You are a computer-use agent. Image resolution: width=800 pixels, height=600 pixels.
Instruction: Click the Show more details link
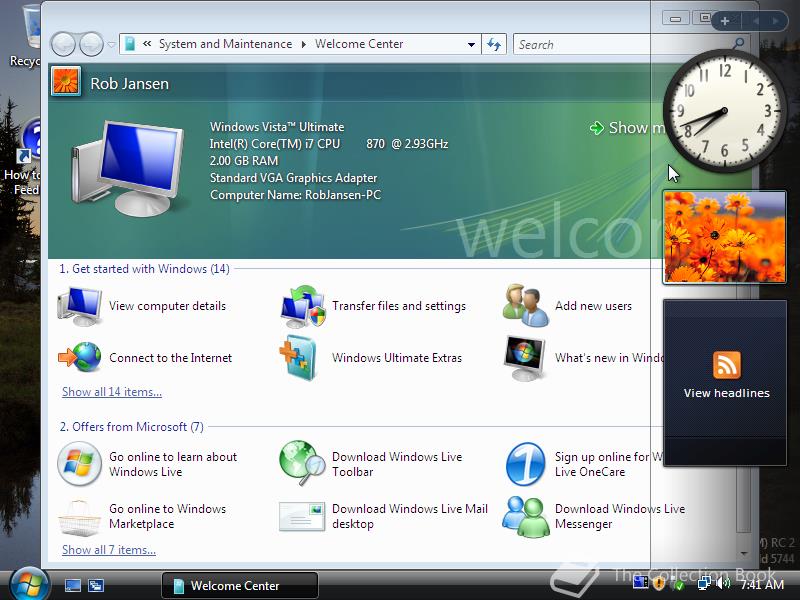pos(628,128)
